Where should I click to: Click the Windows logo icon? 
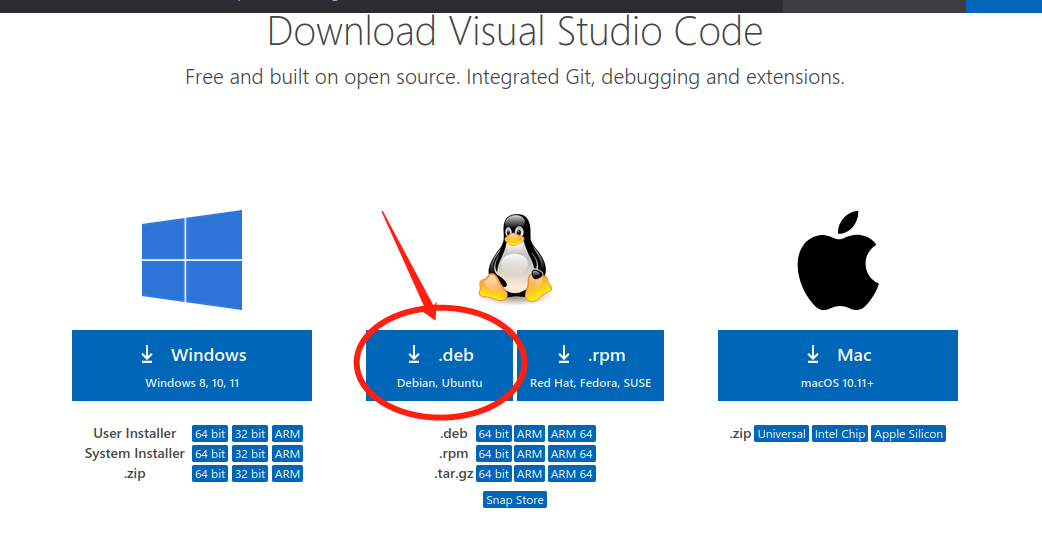(x=192, y=260)
